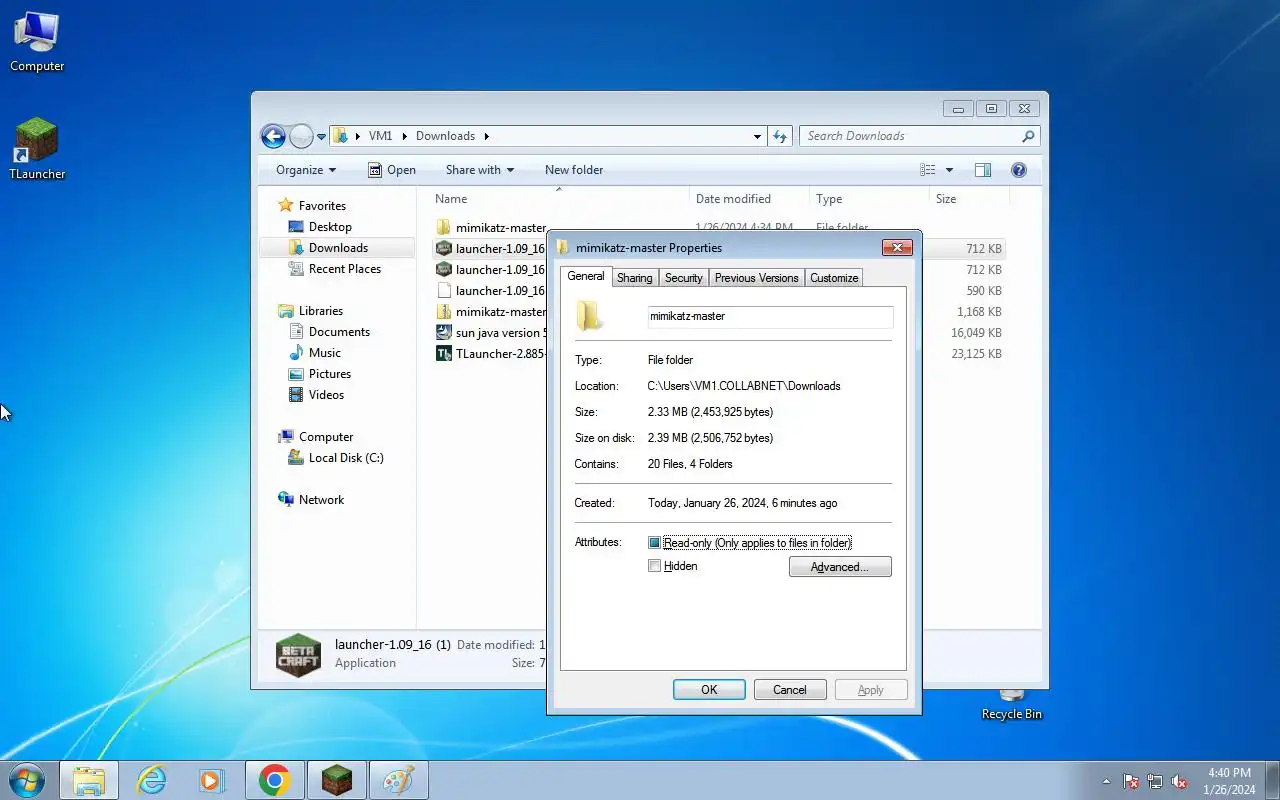Viewport: 1280px width, 800px height.
Task: Refresh the Downloads folder view
Action: point(780,136)
